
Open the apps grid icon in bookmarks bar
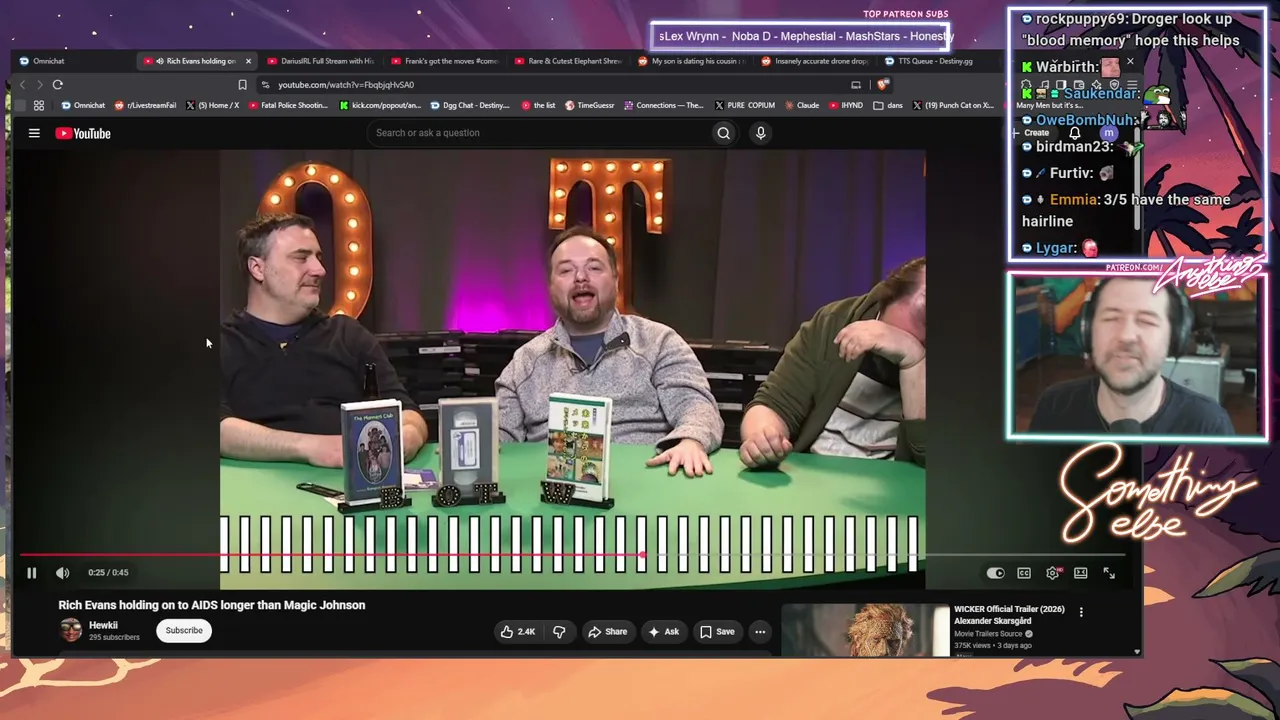point(38,105)
